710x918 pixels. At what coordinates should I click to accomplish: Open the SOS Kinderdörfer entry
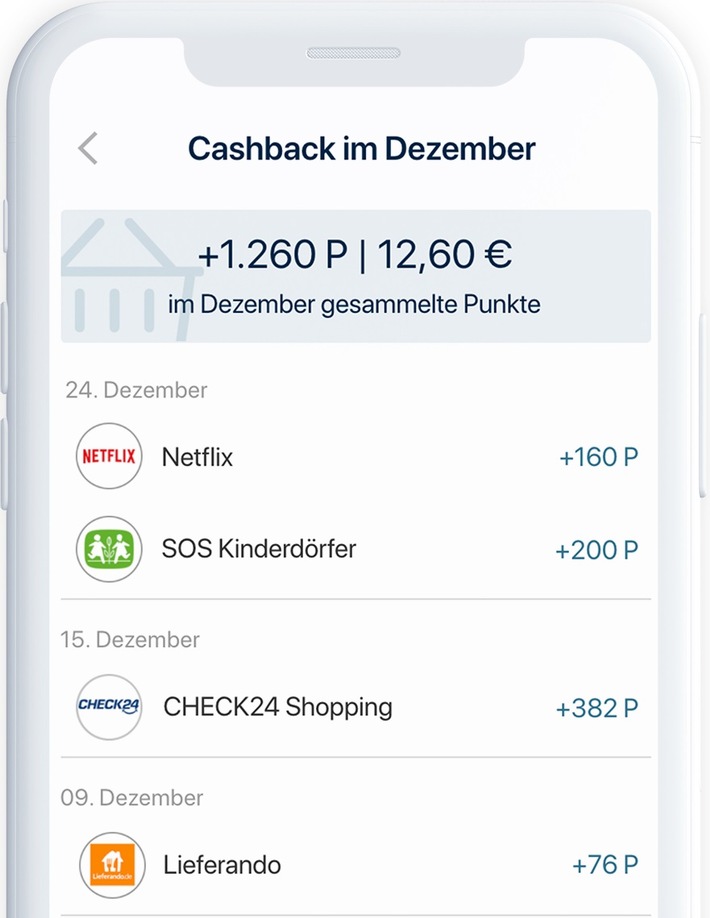(259, 549)
